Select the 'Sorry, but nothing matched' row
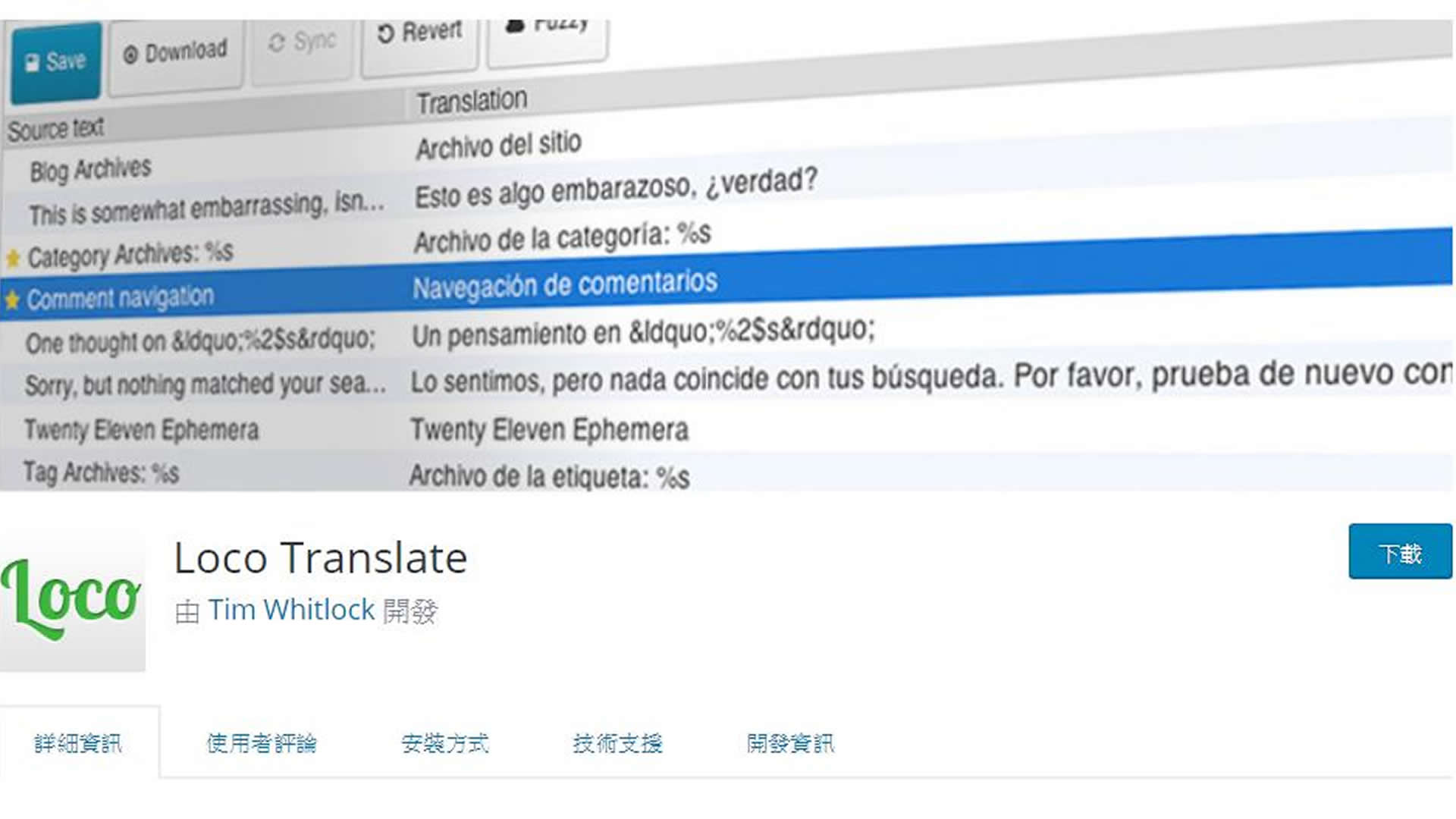 pyautogui.click(x=205, y=384)
